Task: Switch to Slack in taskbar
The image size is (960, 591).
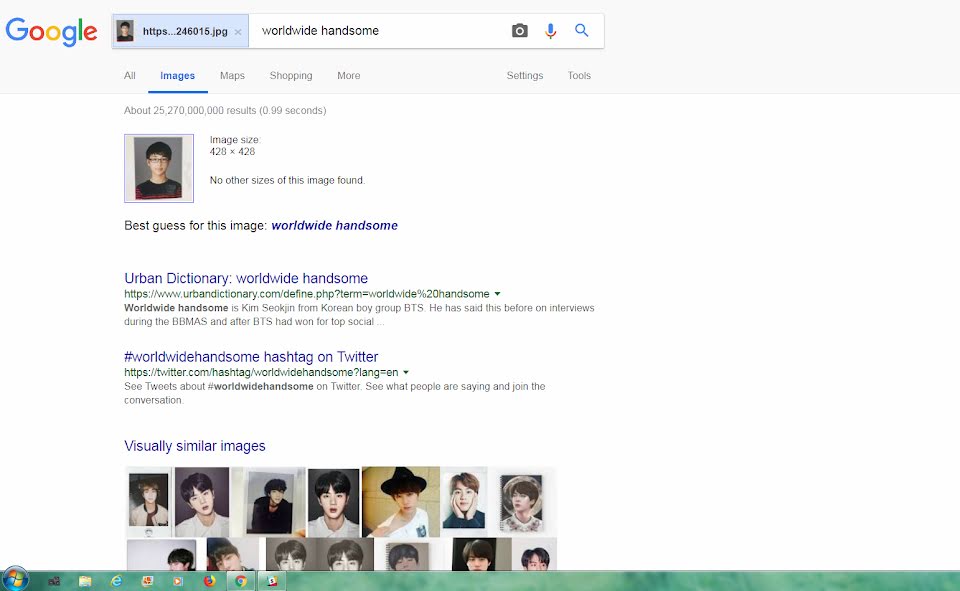Action: coord(272,581)
